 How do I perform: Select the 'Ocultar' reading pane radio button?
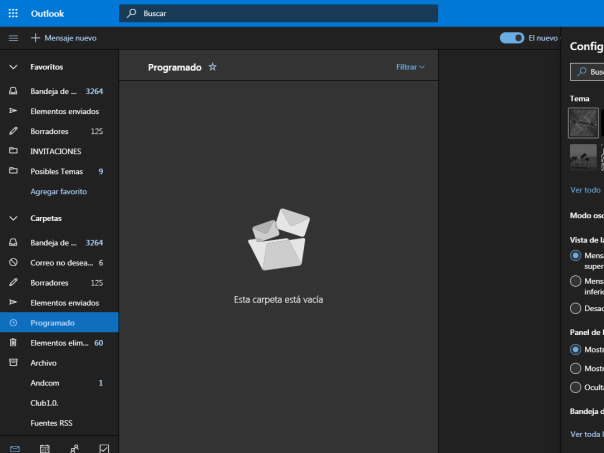(575, 387)
